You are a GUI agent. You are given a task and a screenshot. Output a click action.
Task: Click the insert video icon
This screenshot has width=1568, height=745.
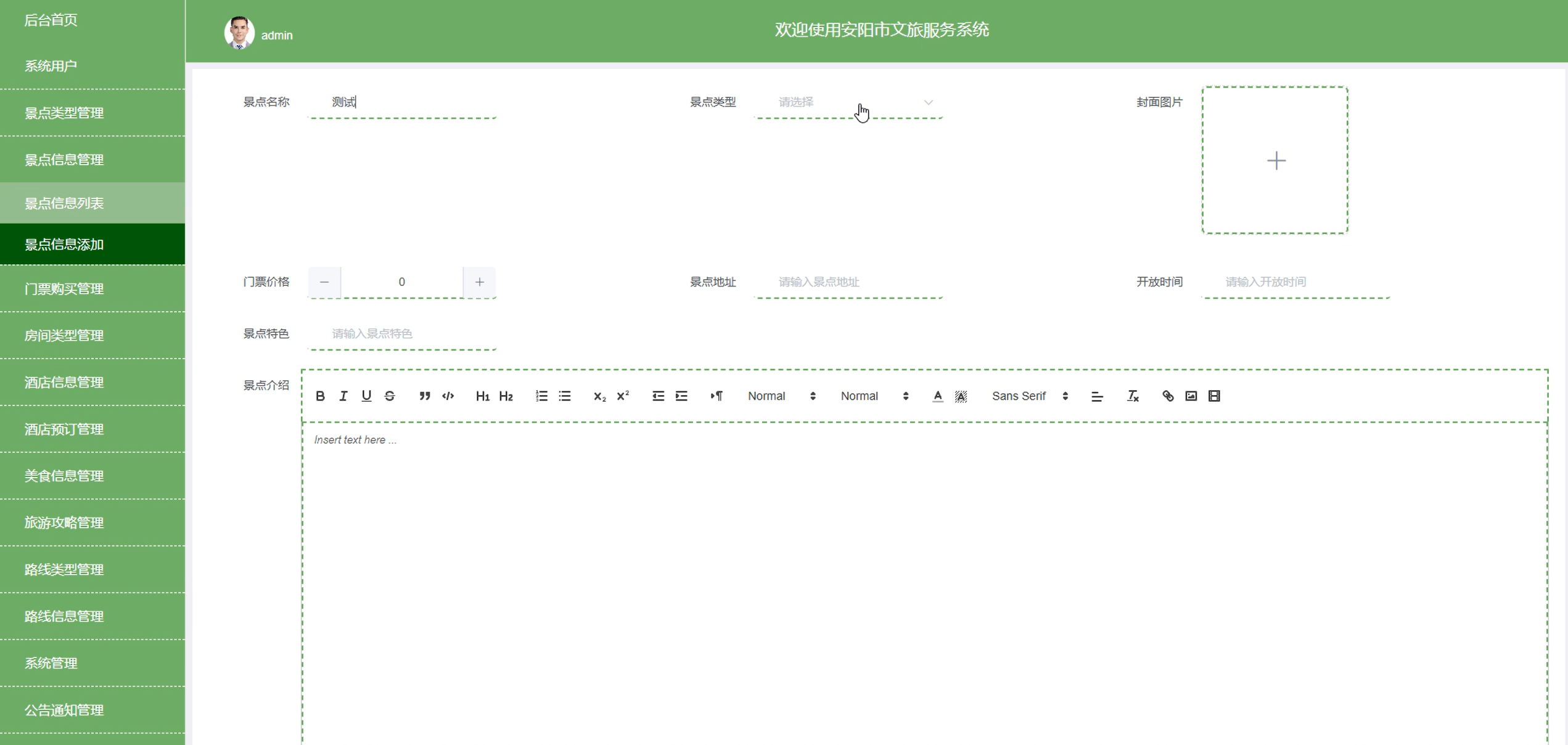tap(1214, 396)
